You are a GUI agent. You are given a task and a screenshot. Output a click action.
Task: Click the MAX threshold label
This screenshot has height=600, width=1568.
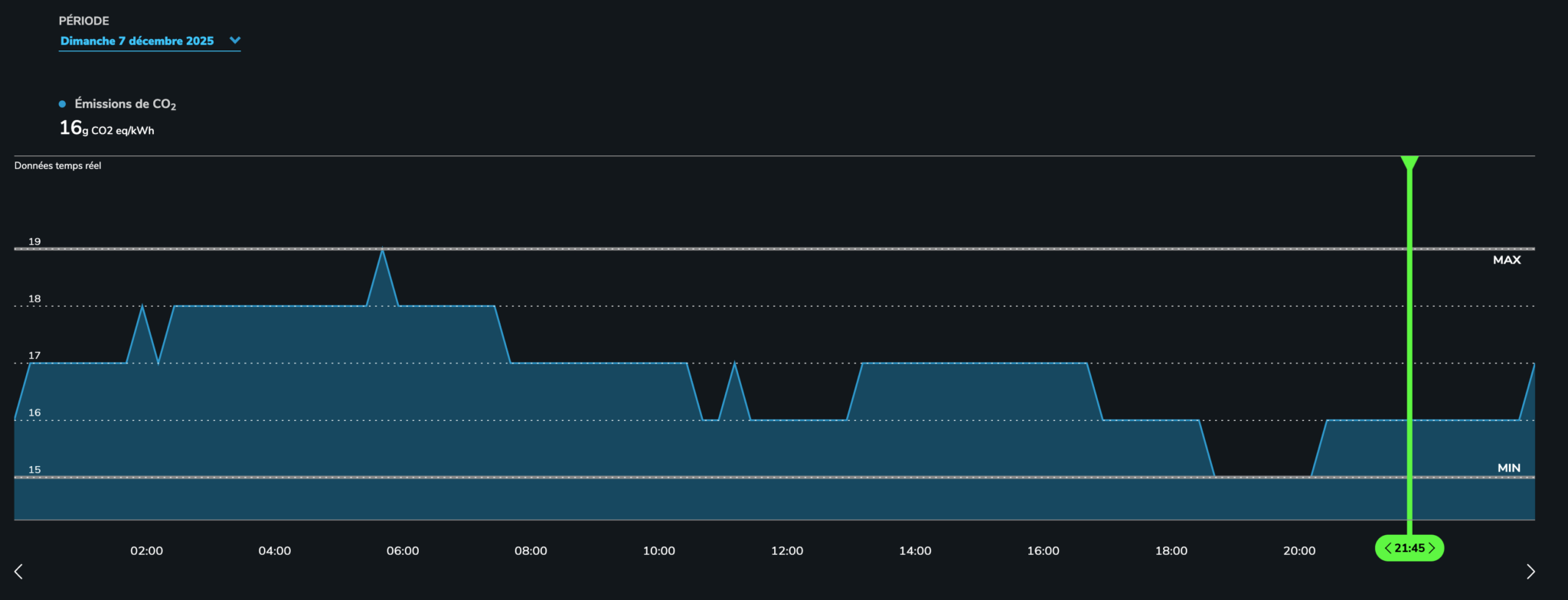tap(1506, 260)
